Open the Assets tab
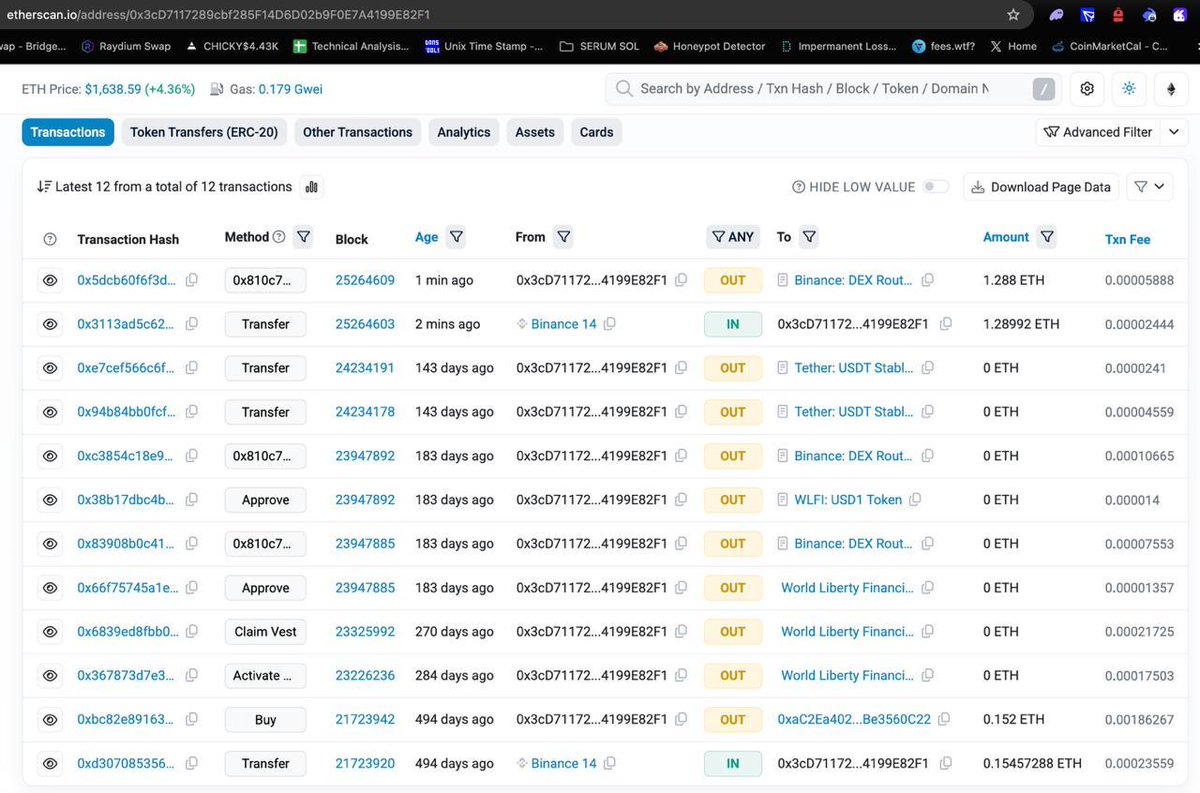Screen dimensions: 1200x793 (535, 132)
